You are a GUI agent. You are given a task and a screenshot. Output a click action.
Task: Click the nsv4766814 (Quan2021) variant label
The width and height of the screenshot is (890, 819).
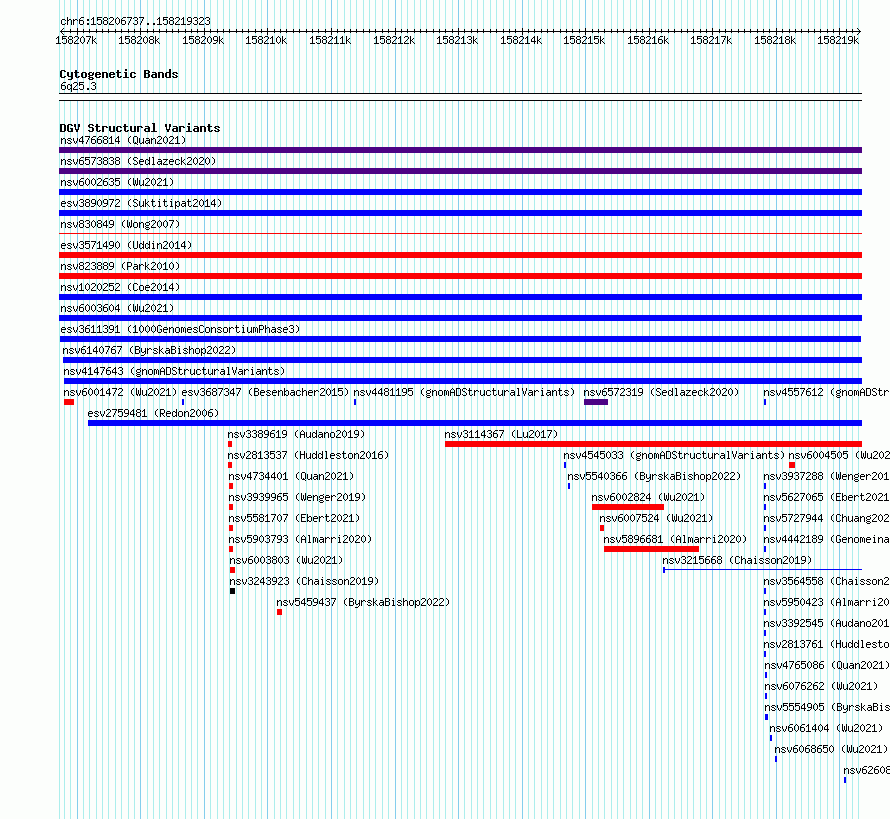123,140
